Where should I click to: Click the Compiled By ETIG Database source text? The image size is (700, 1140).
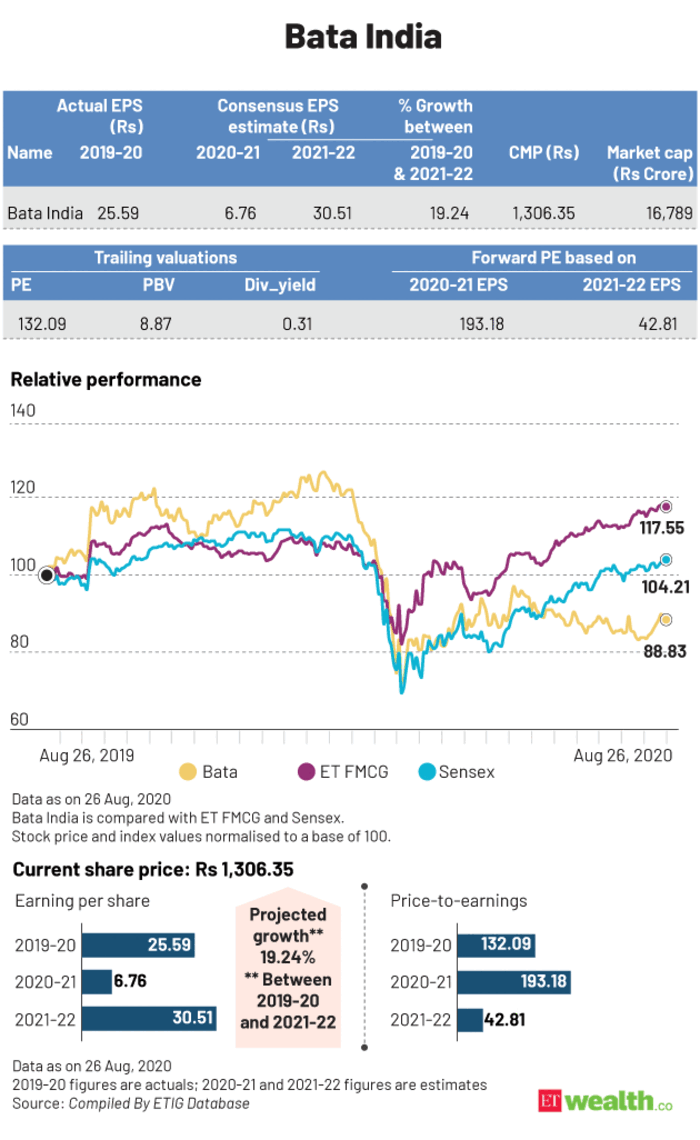pos(158,1103)
